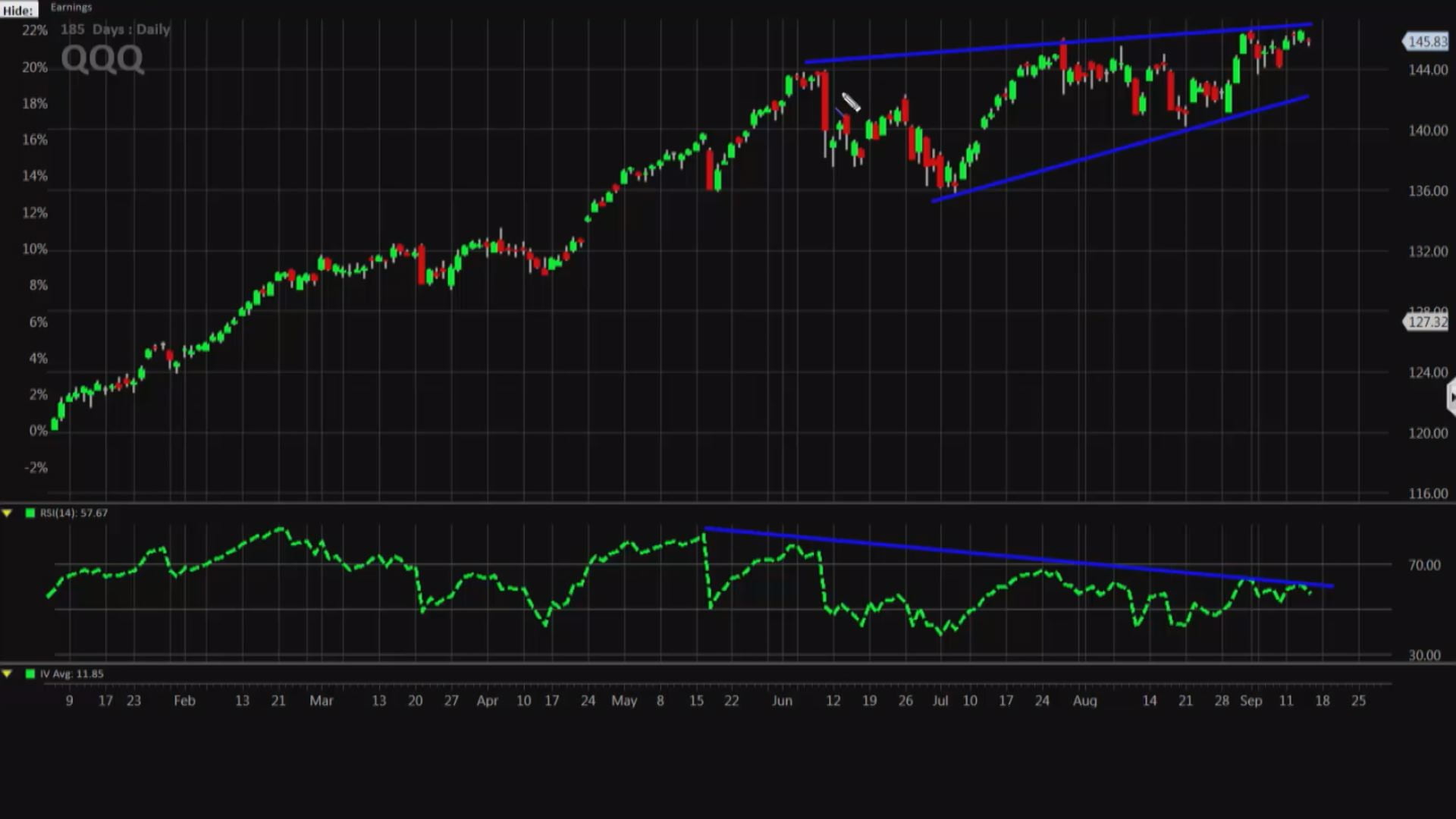Click the 70.00 RSI level label
The width and height of the screenshot is (1456, 819).
coord(1424,565)
